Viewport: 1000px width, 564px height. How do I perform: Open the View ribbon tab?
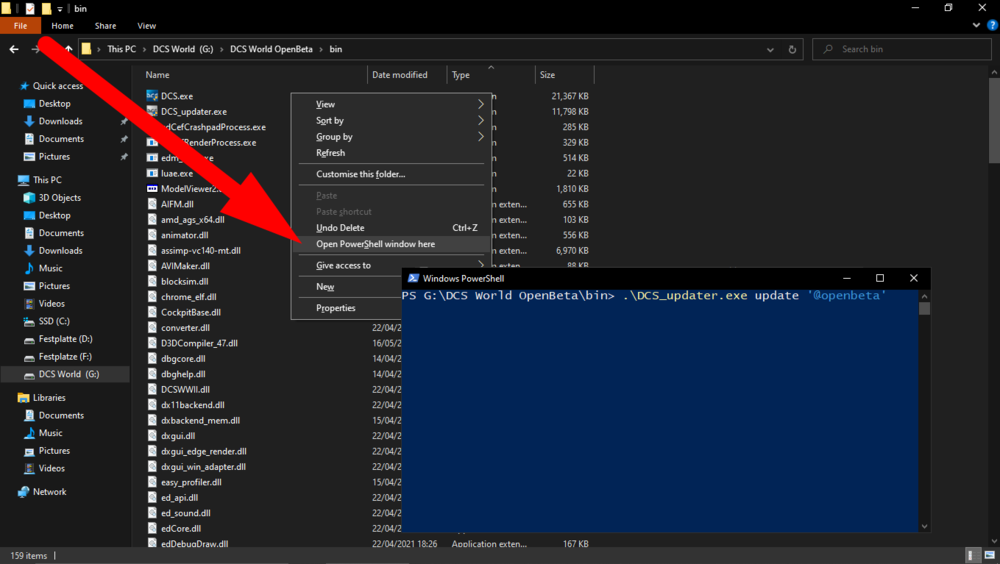[x=146, y=26]
